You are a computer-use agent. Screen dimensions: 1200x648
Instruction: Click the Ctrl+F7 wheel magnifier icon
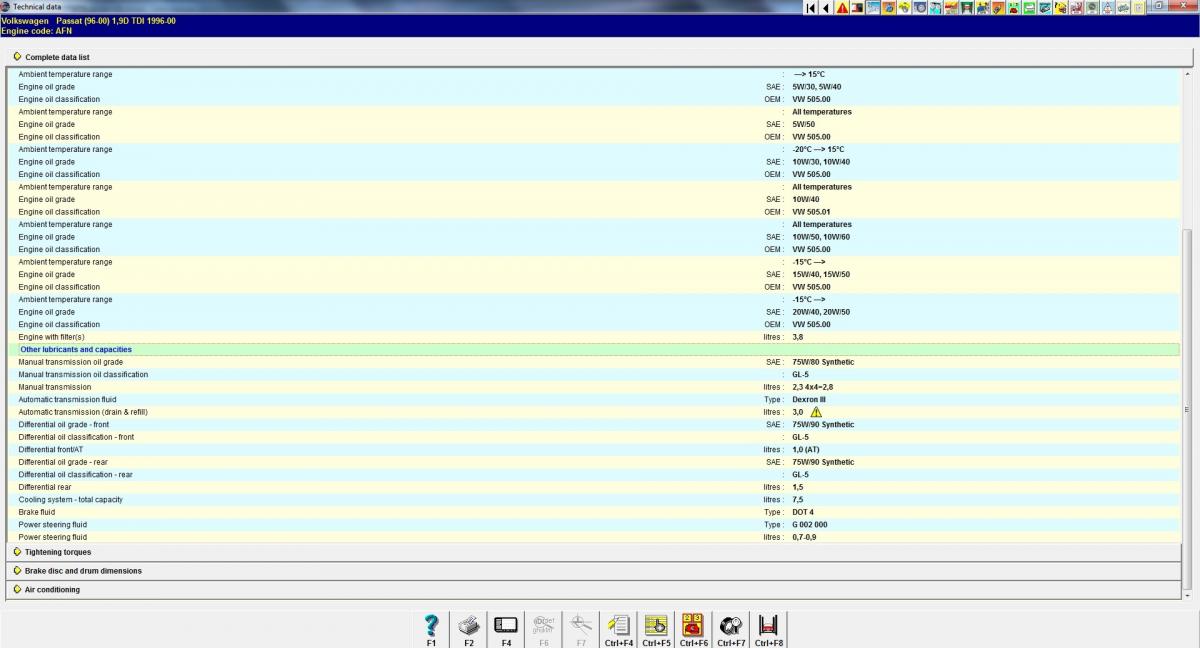pyautogui.click(x=731, y=630)
